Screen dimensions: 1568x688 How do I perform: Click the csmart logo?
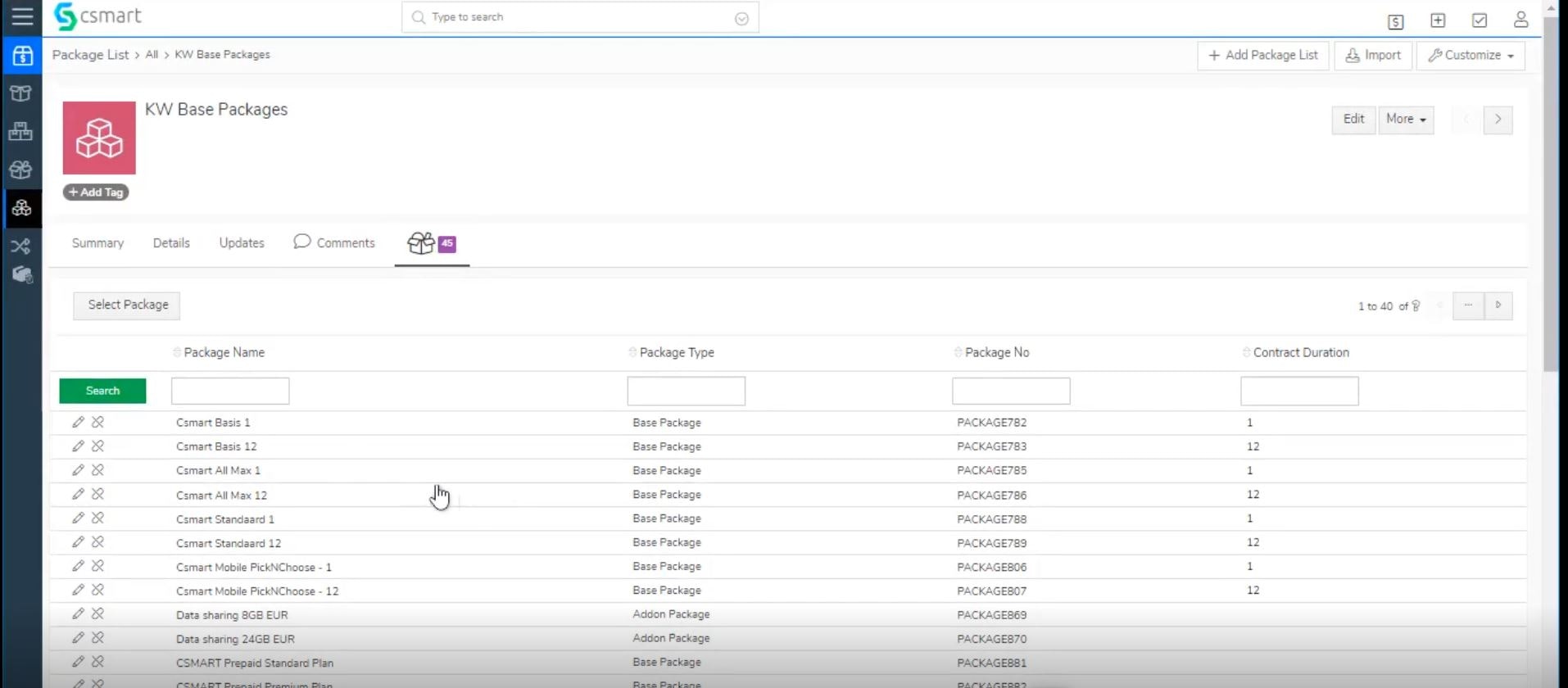pos(97,16)
